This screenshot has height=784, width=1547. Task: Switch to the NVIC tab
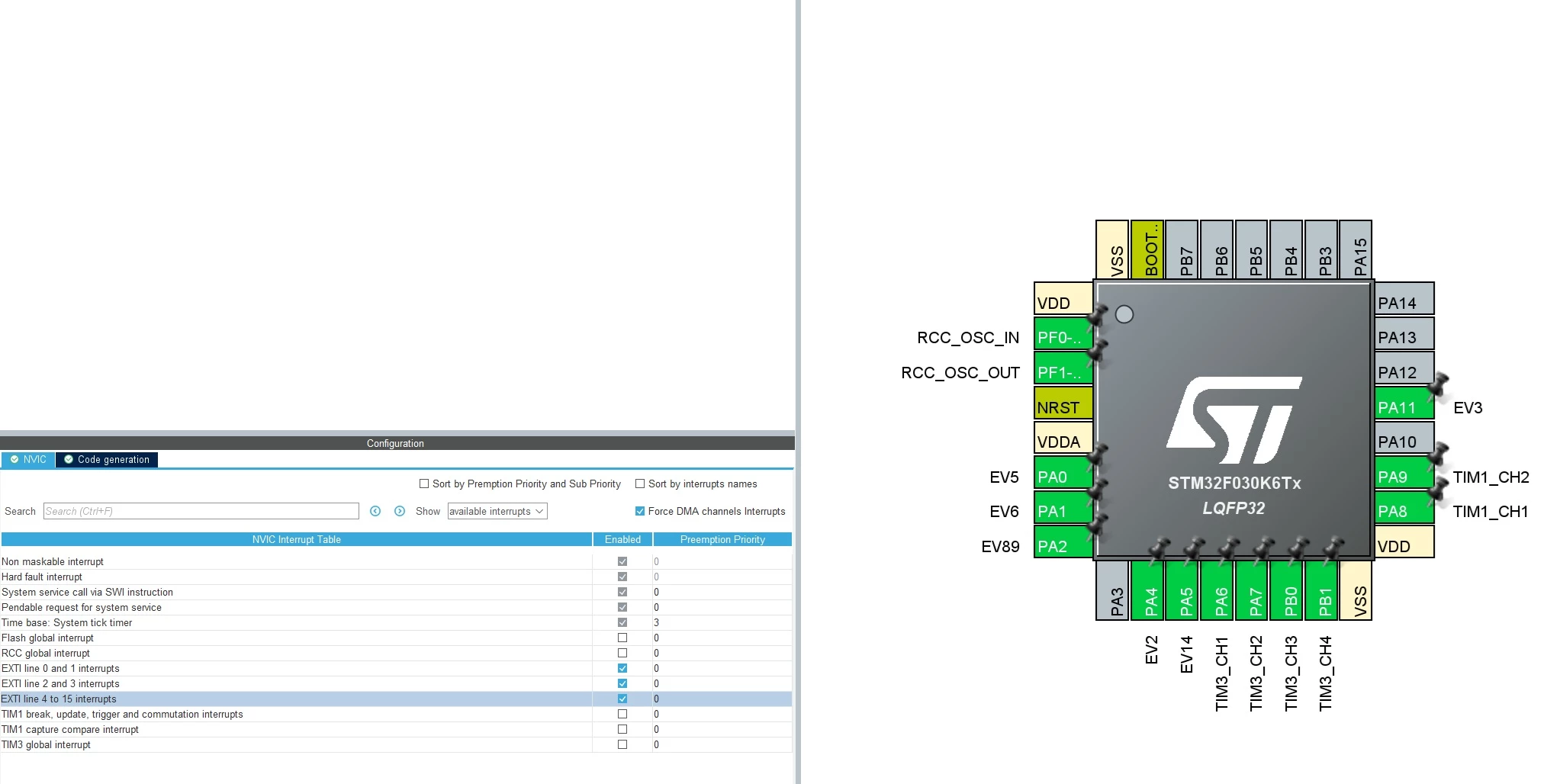click(28, 459)
